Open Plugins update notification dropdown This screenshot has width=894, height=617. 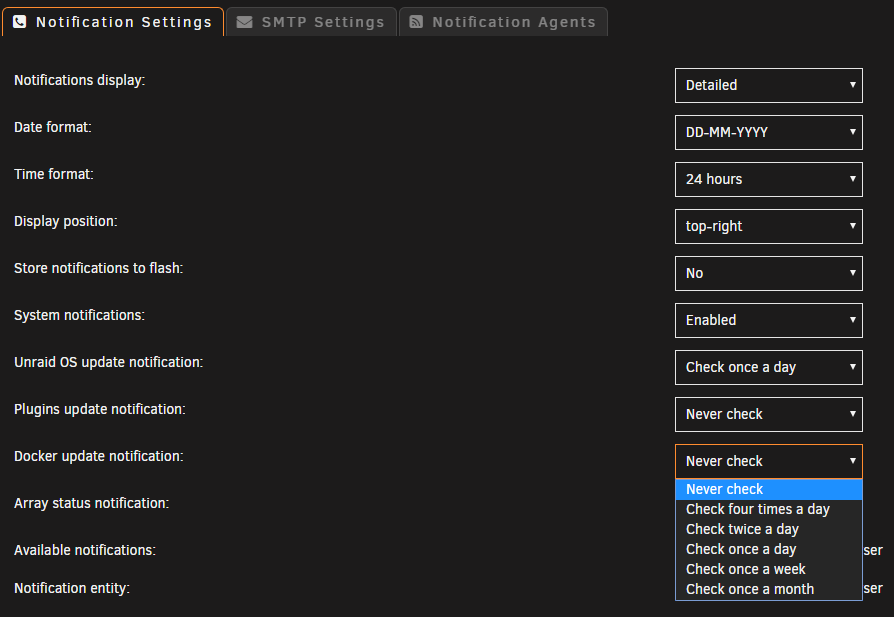coord(769,415)
